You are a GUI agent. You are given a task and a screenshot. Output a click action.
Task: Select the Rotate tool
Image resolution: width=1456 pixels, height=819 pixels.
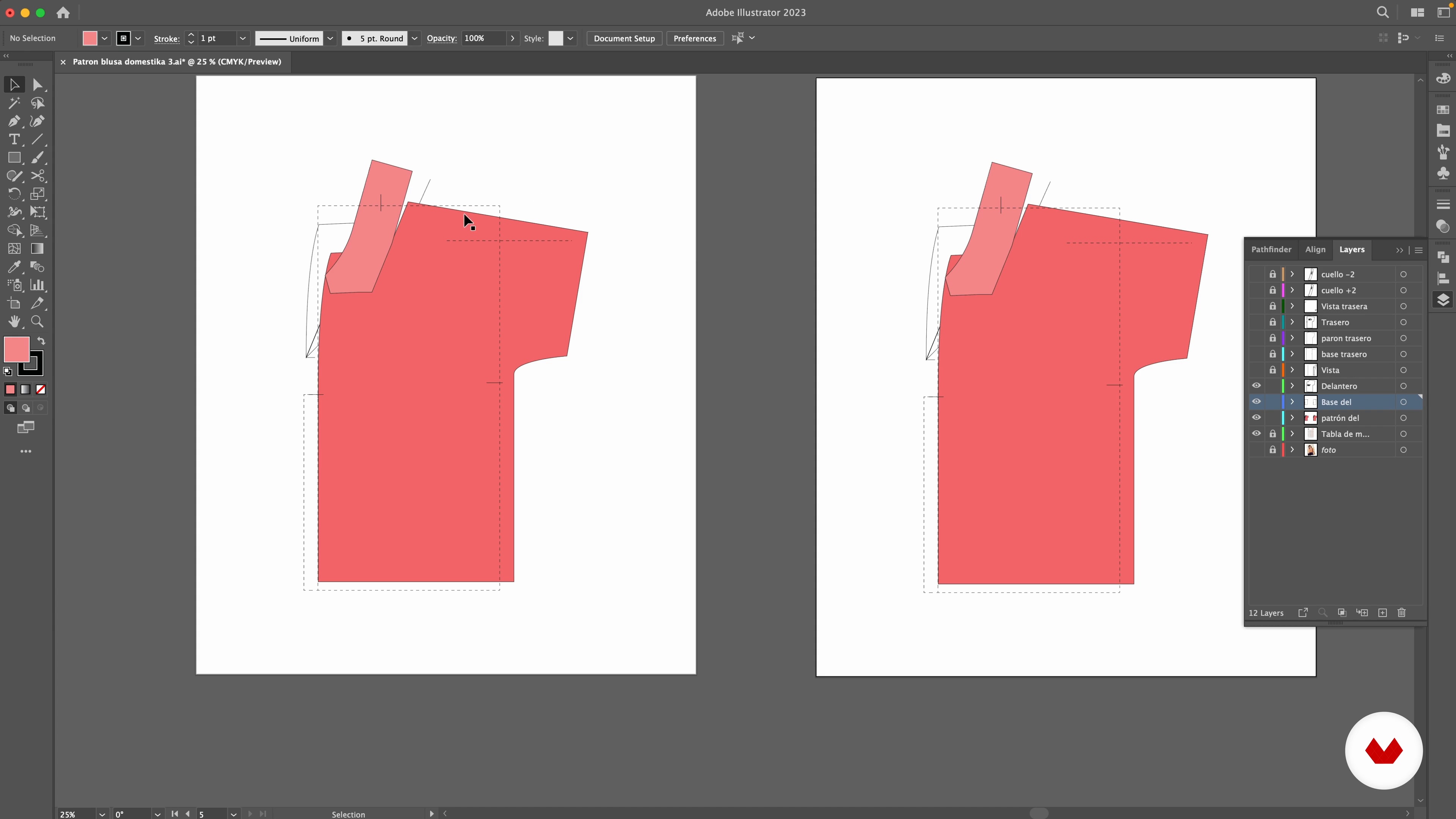14,194
